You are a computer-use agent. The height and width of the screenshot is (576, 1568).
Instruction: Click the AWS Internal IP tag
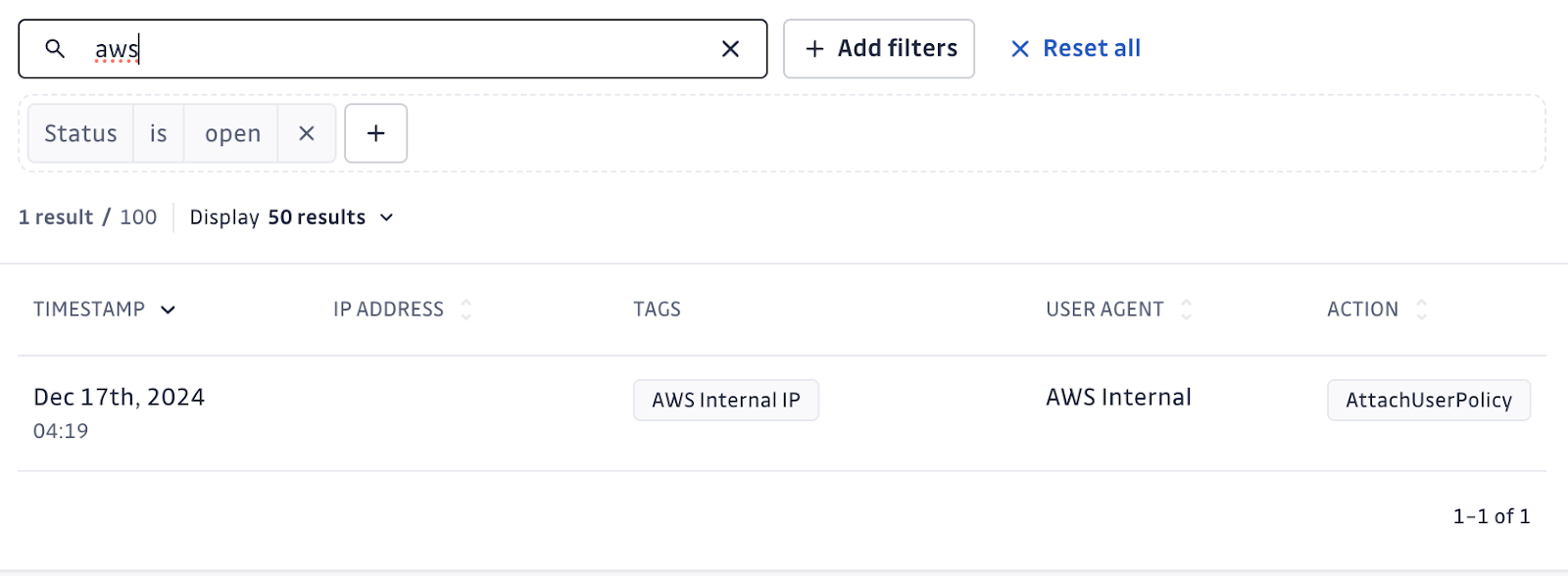tap(726, 400)
